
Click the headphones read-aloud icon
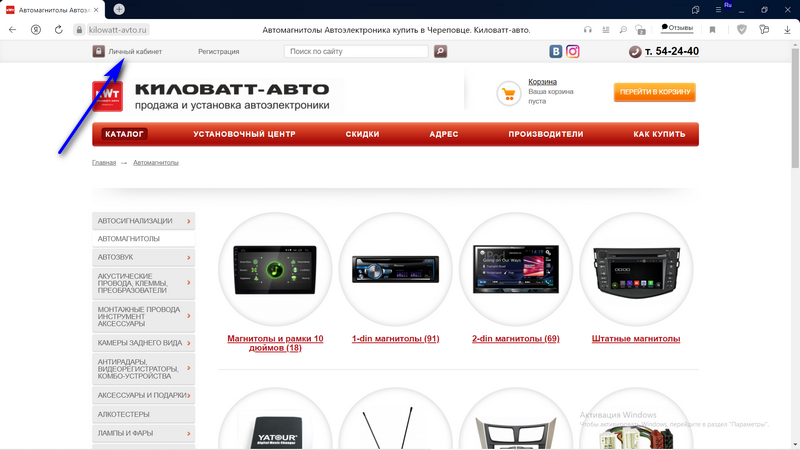pyautogui.click(x=588, y=30)
